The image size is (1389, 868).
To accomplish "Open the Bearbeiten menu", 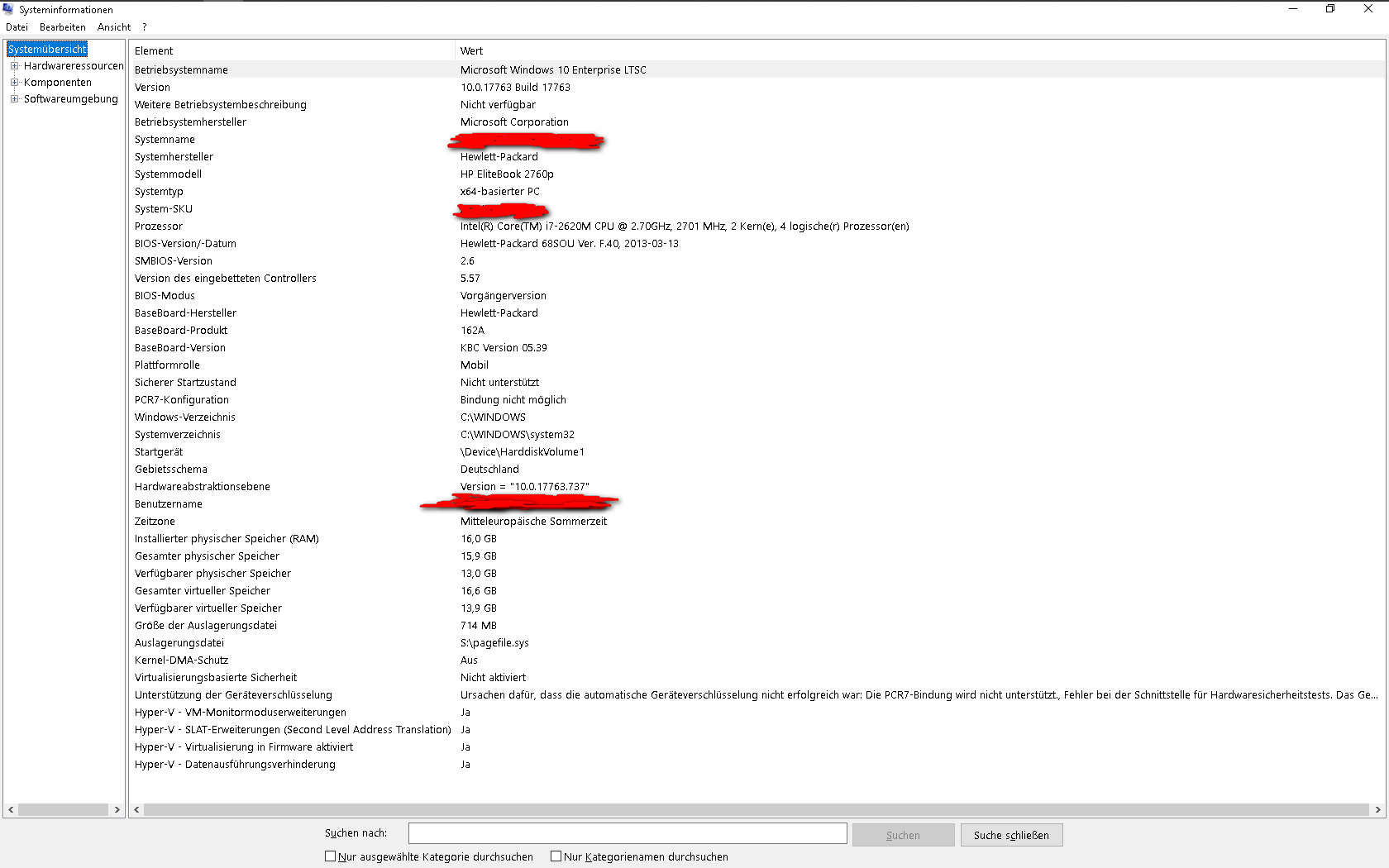I will pos(63,27).
